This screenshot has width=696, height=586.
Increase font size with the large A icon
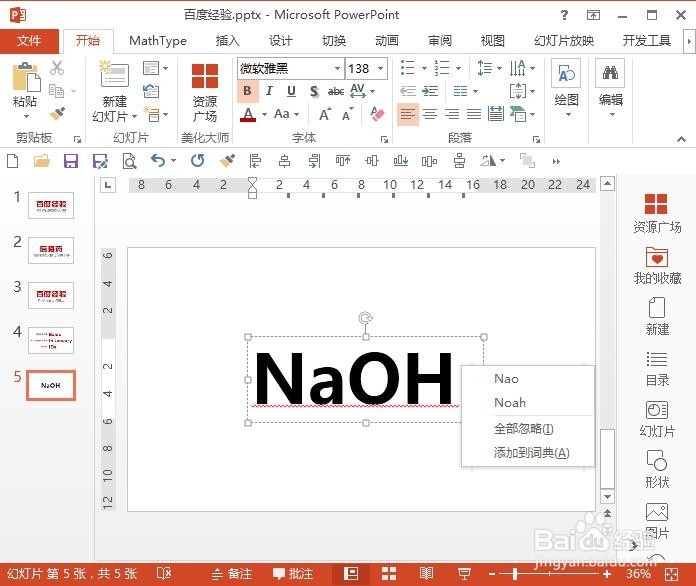[x=325, y=114]
